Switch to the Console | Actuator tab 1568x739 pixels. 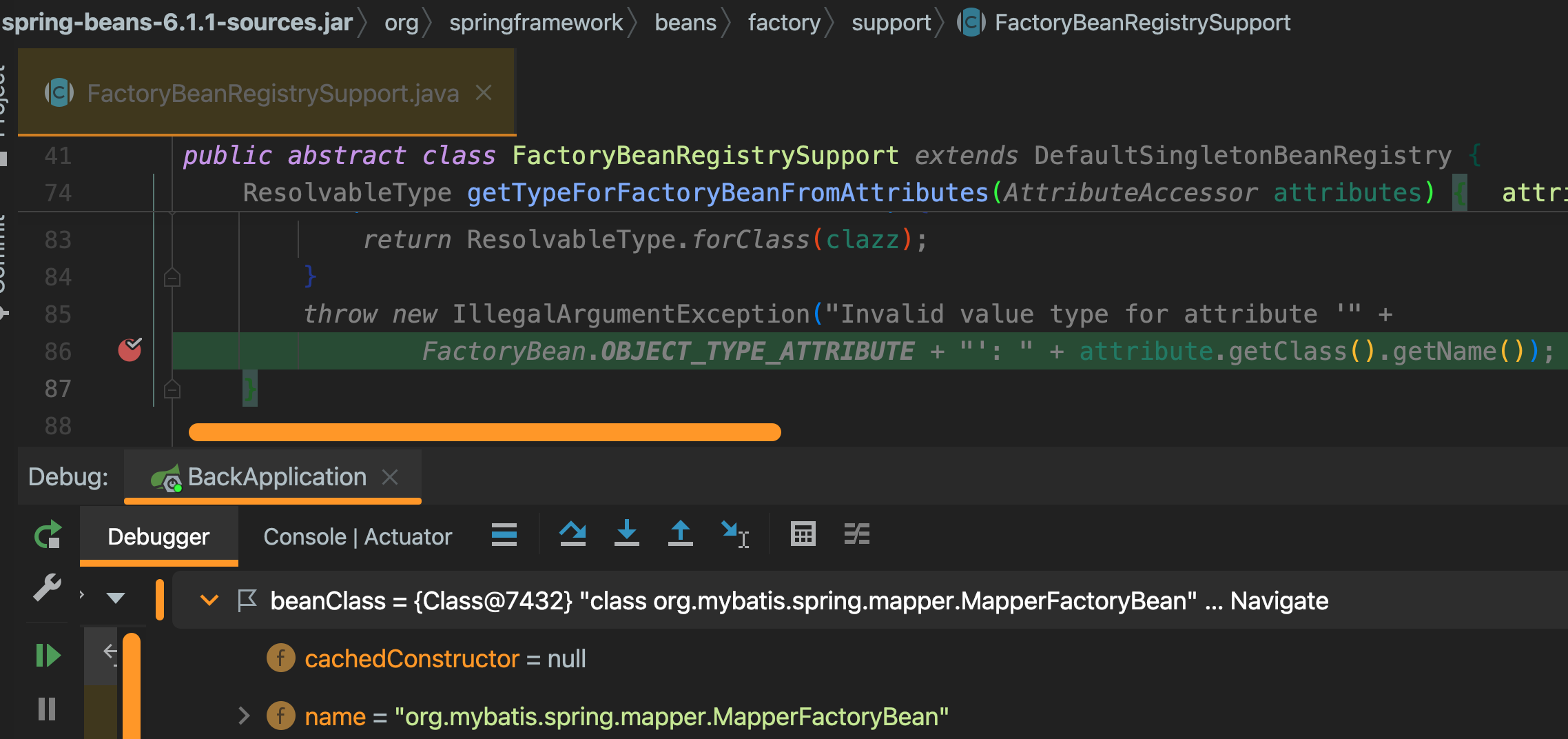tap(357, 536)
